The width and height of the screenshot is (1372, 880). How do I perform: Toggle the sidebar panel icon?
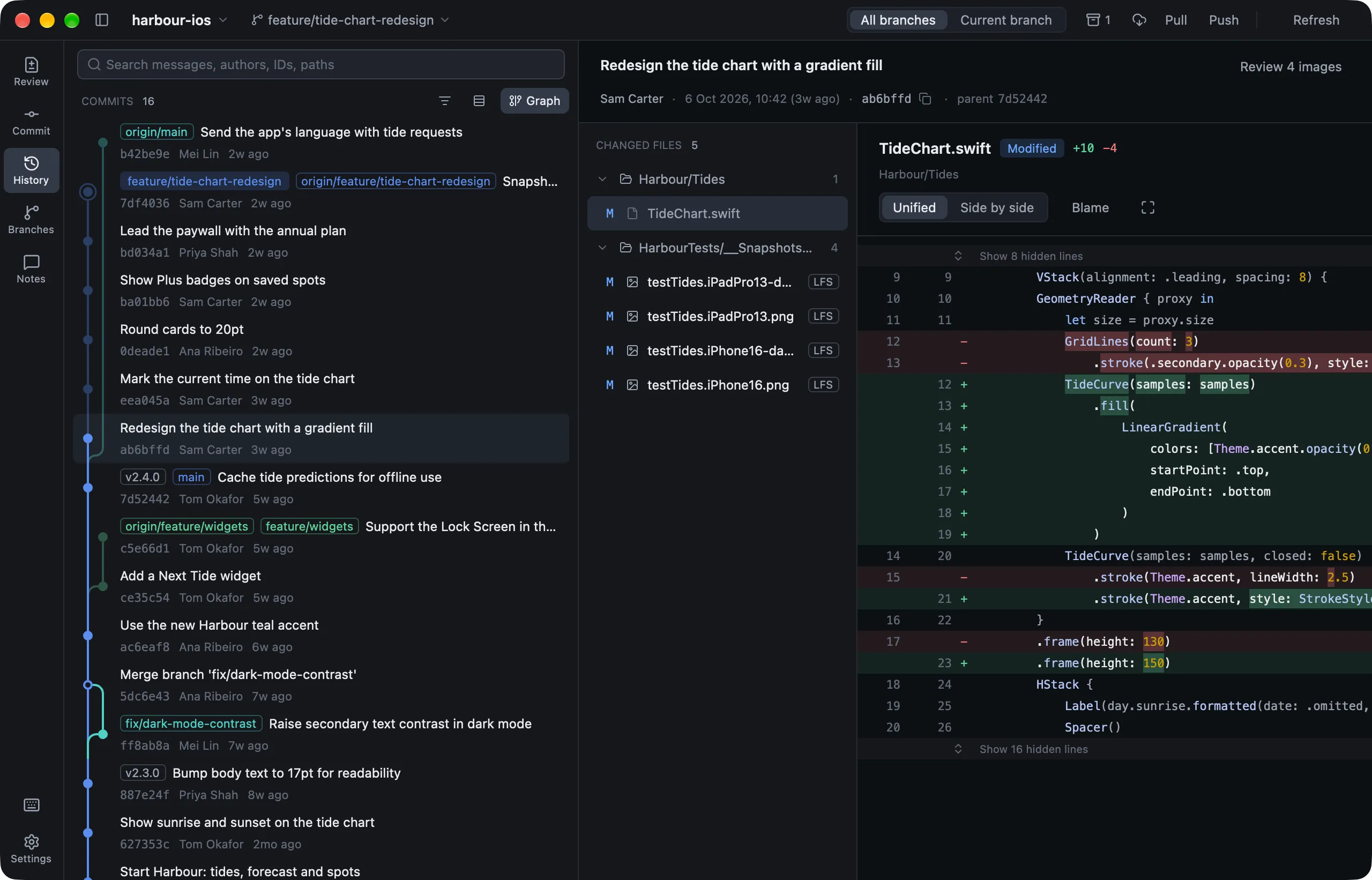coord(102,20)
